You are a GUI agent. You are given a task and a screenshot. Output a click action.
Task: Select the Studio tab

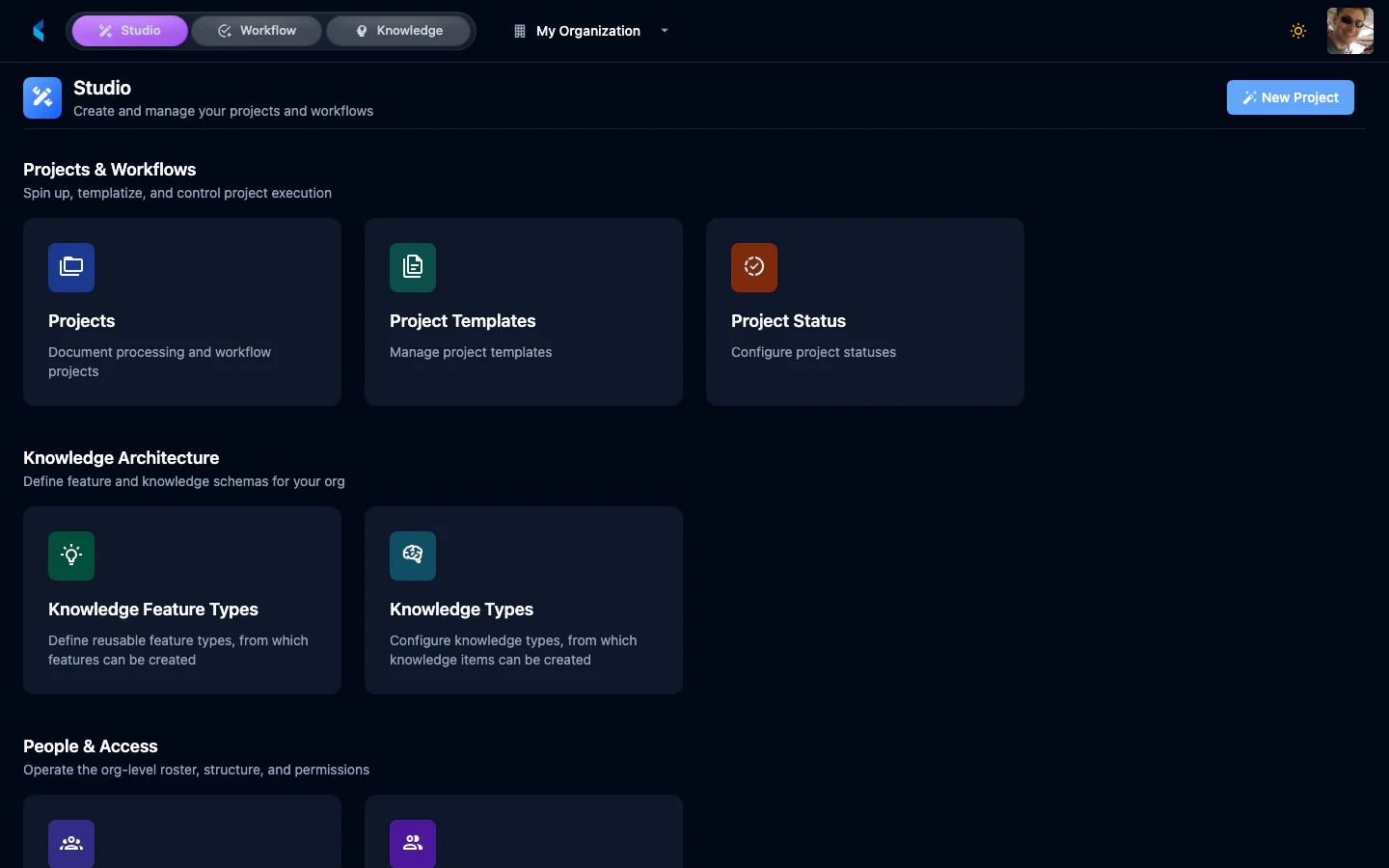tap(130, 30)
